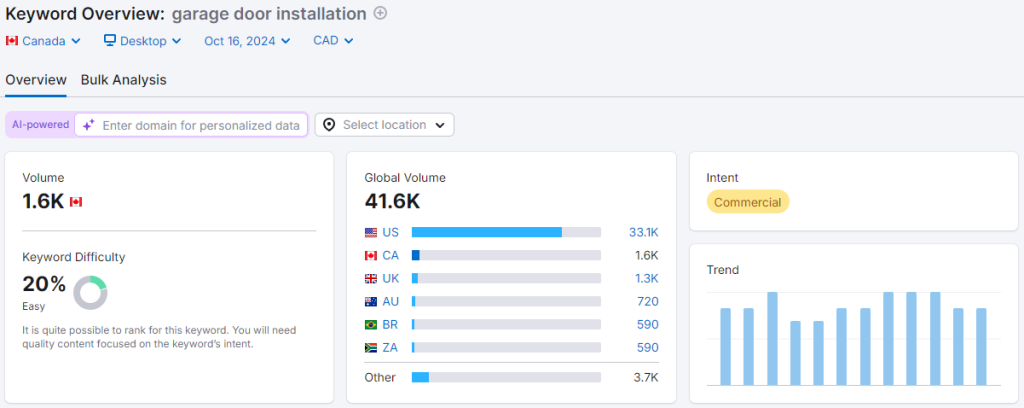Click the Commercial intent badge
The width and height of the screenshot is (1024, 408).
[x=748, y=202]
